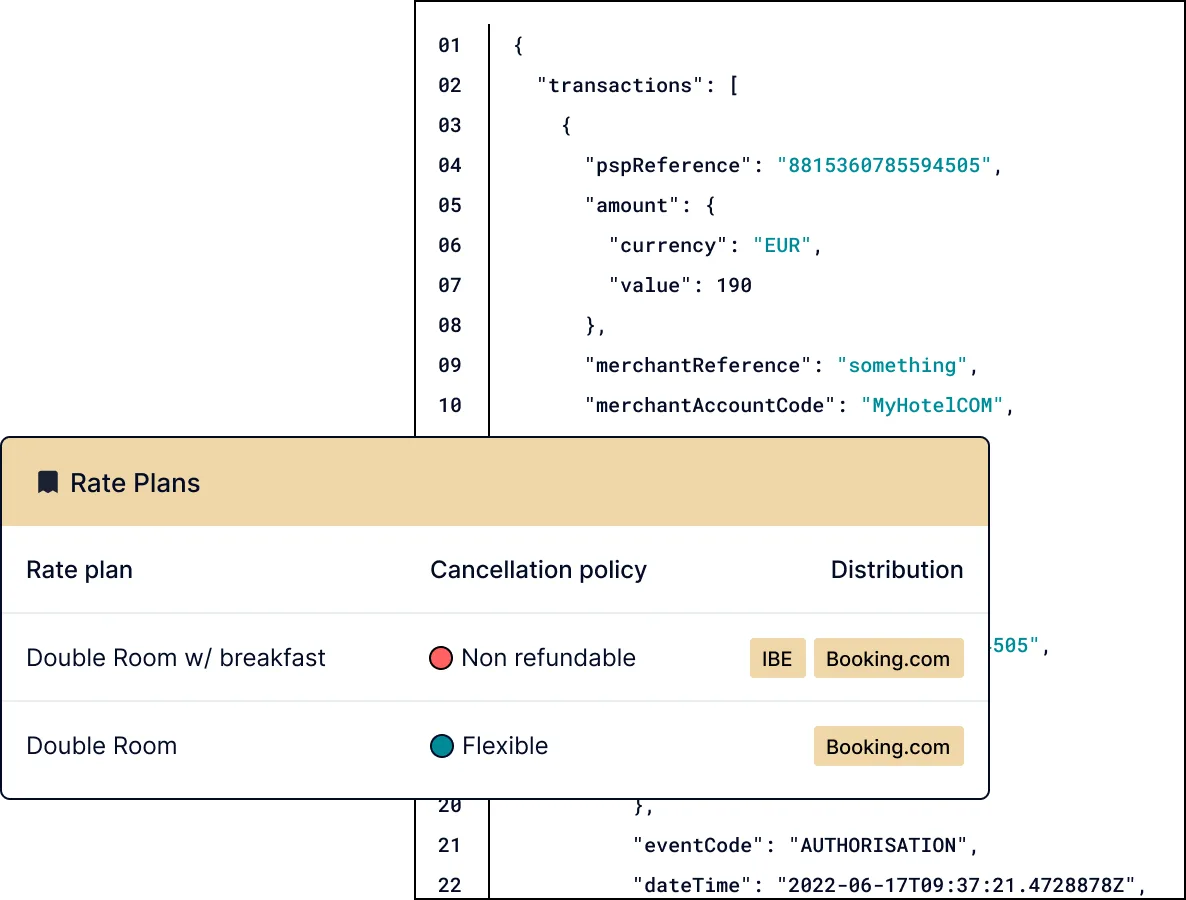Click the pspReference value 8815360785594505
1186x900 pixels.
point(884,166)
